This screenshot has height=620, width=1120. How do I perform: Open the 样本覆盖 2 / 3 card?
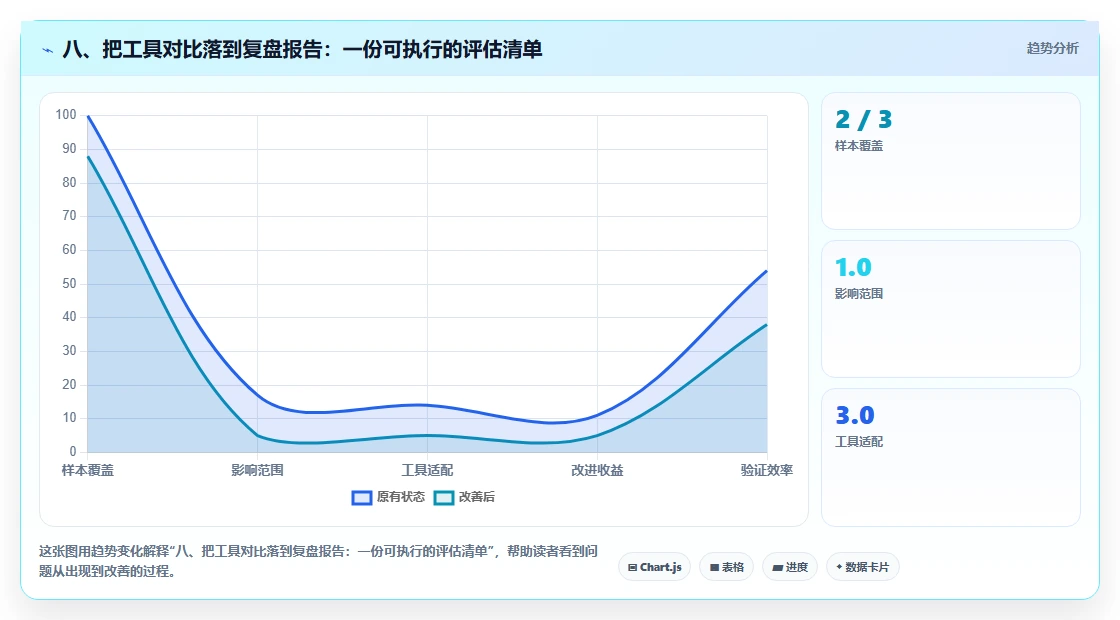tap(951, 161)
